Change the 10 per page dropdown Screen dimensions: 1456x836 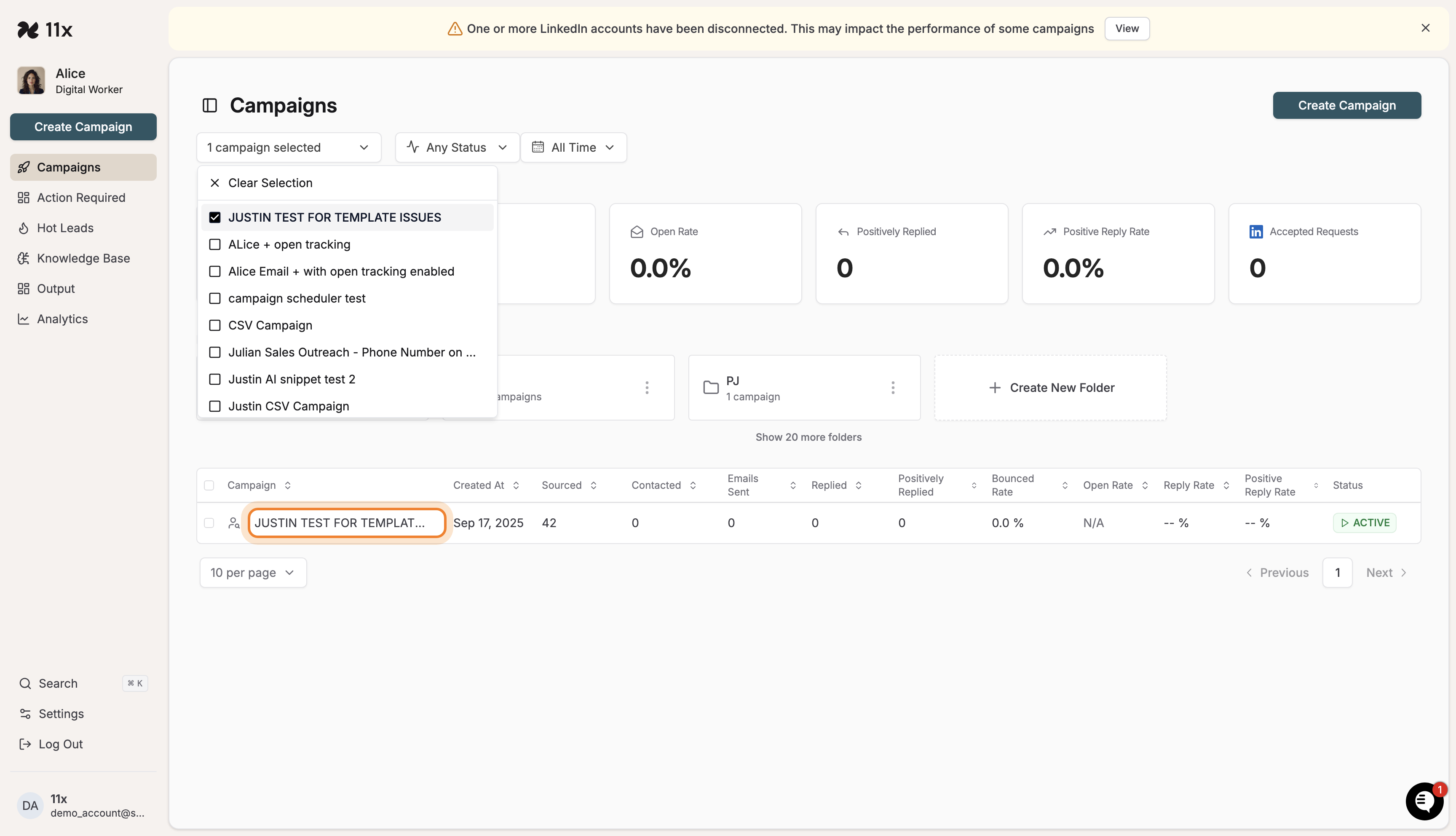(x=252, y=573)
